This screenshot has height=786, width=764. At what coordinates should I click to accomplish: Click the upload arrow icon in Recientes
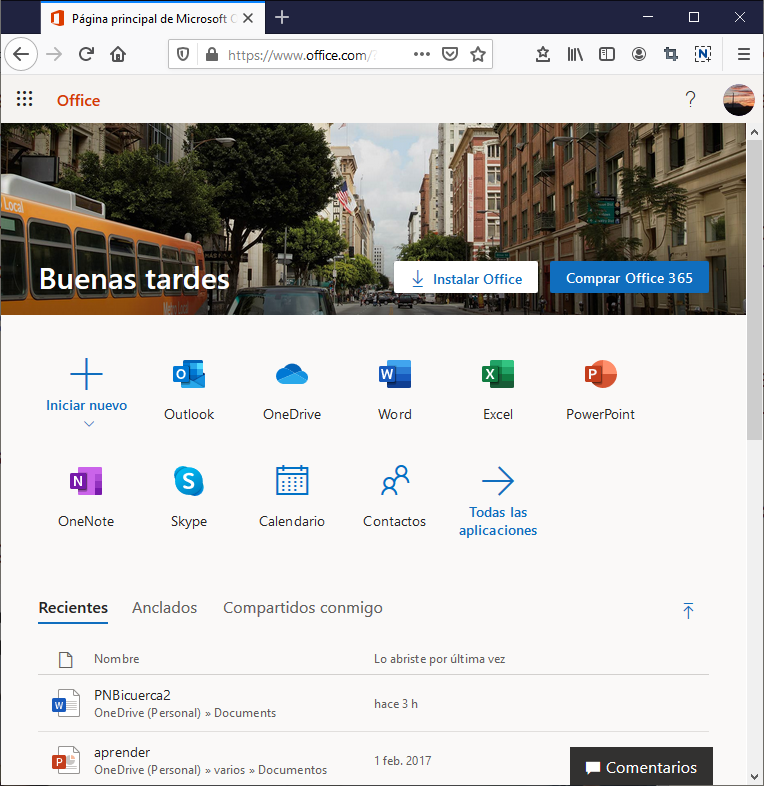[688, 611]
